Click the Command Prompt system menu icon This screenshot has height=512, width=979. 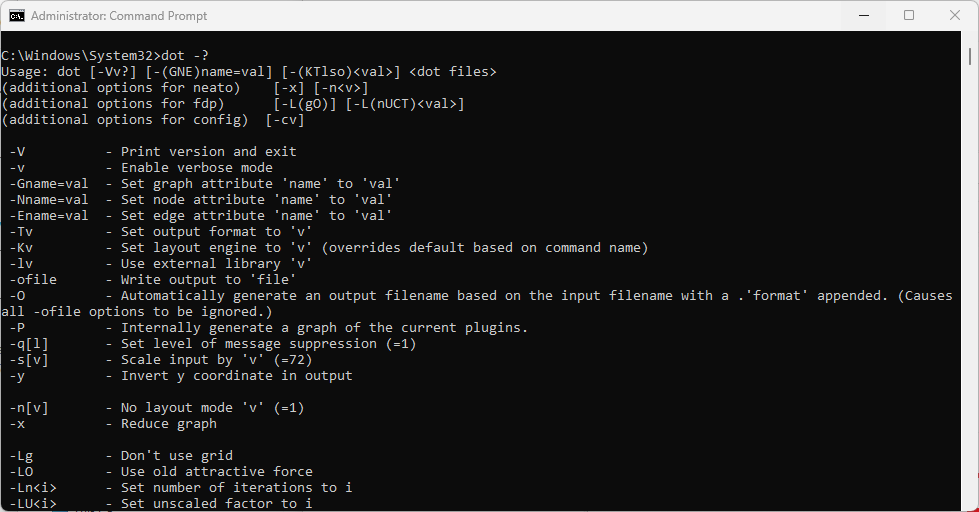(x=17, y=15)
